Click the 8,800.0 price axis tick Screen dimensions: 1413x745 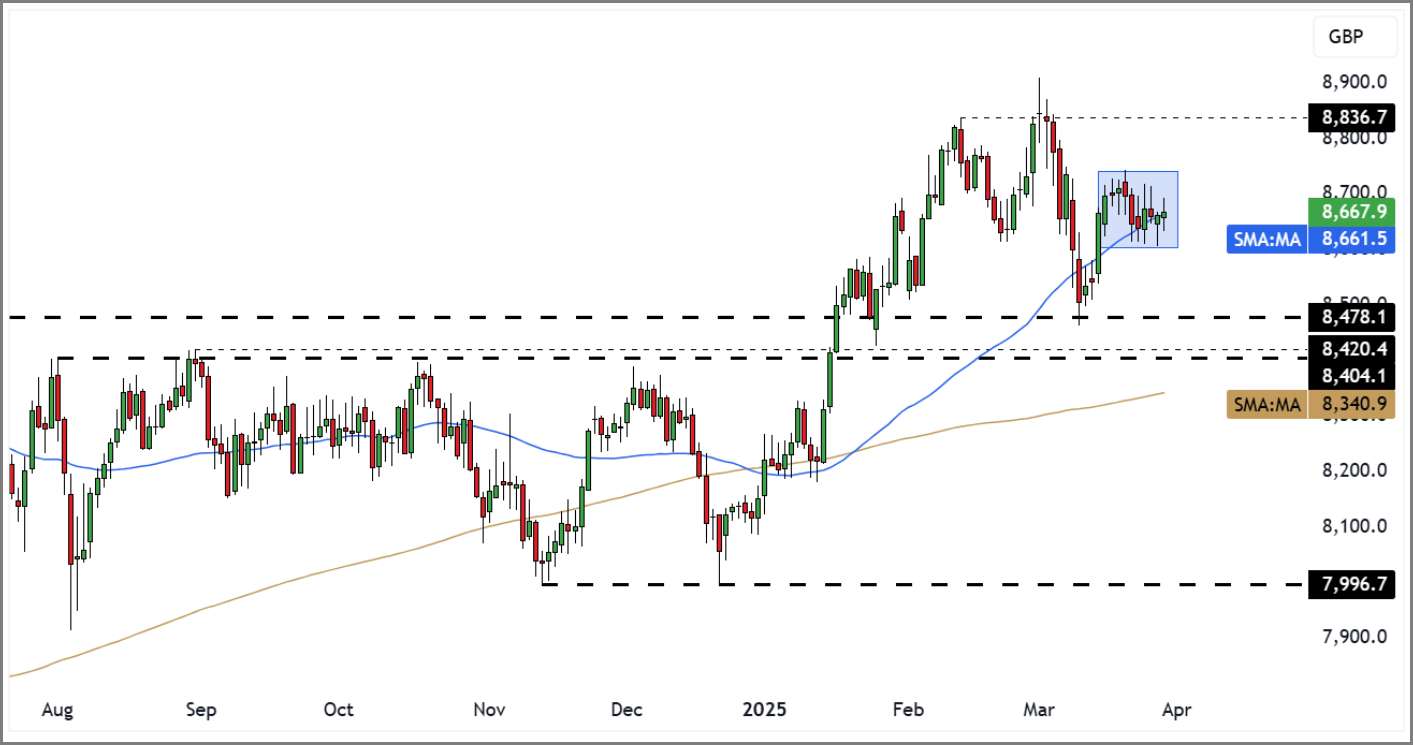[x=1354, y=137]
